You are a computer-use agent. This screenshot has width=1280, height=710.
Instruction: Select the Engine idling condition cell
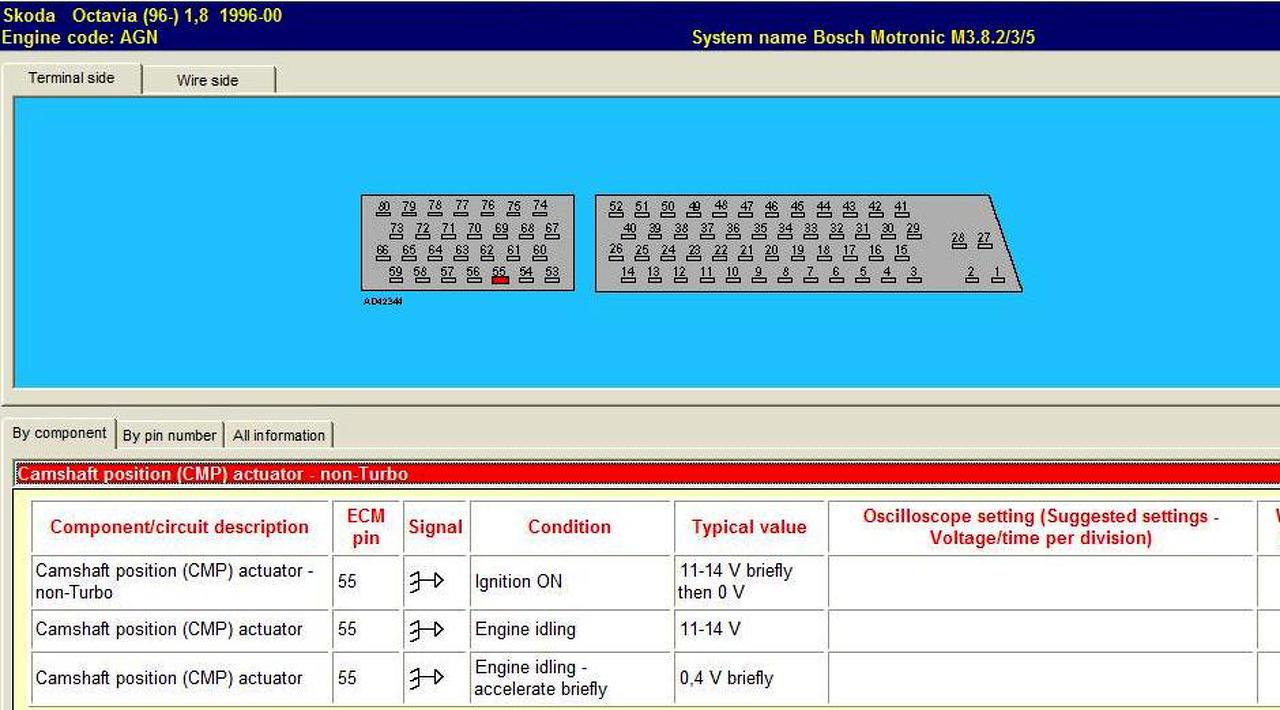(x=571, y=630)
